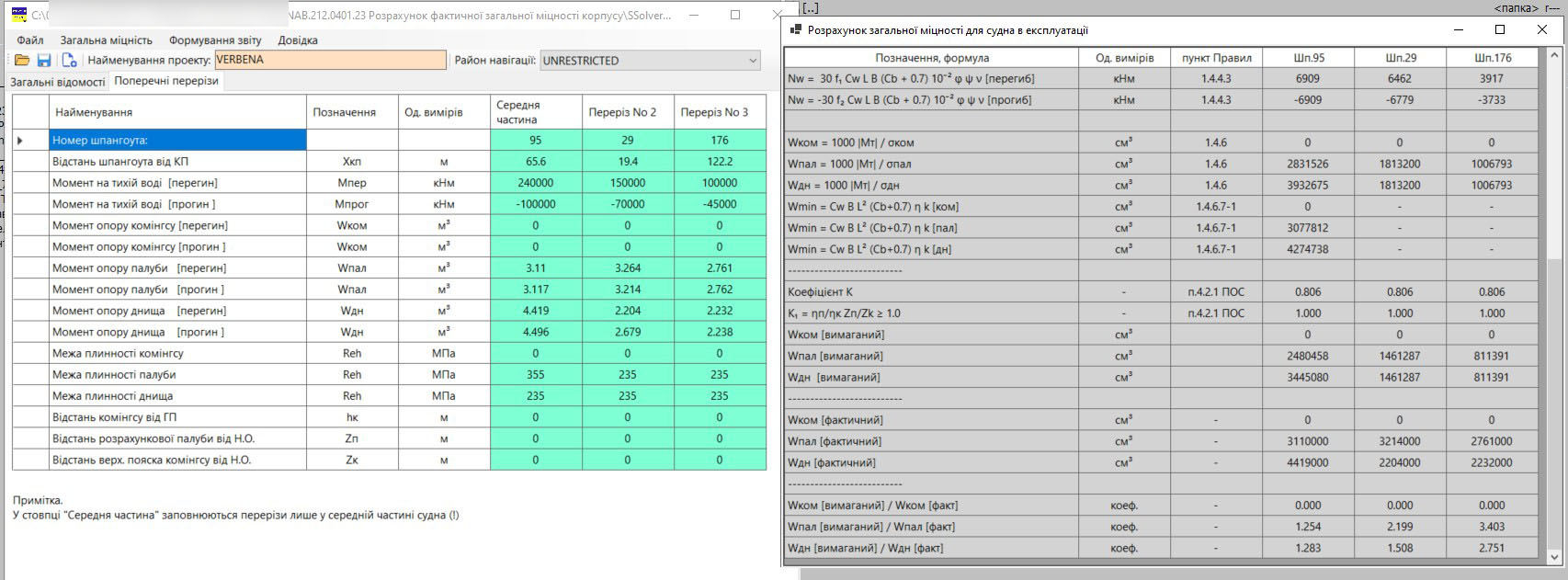1568x580 pixels.
Task: Open the Довідка menu
Action: (x=298, y=40)
